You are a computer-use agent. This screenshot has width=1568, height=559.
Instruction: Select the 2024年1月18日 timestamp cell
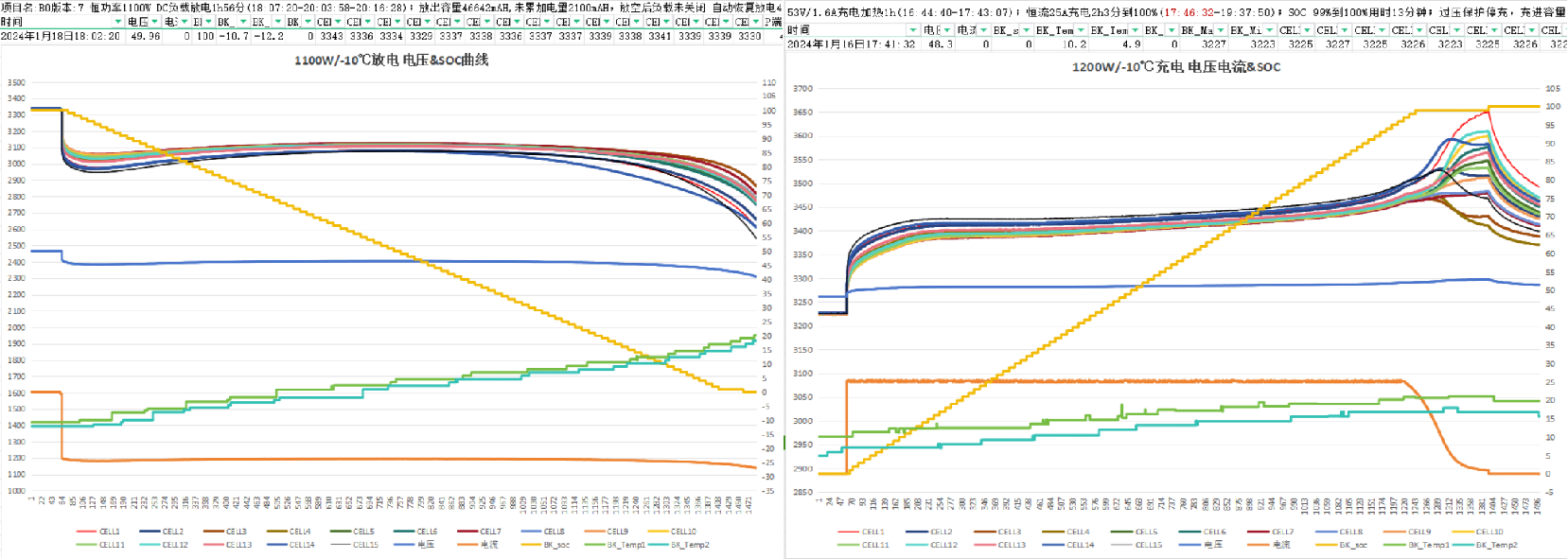point(61,36)
